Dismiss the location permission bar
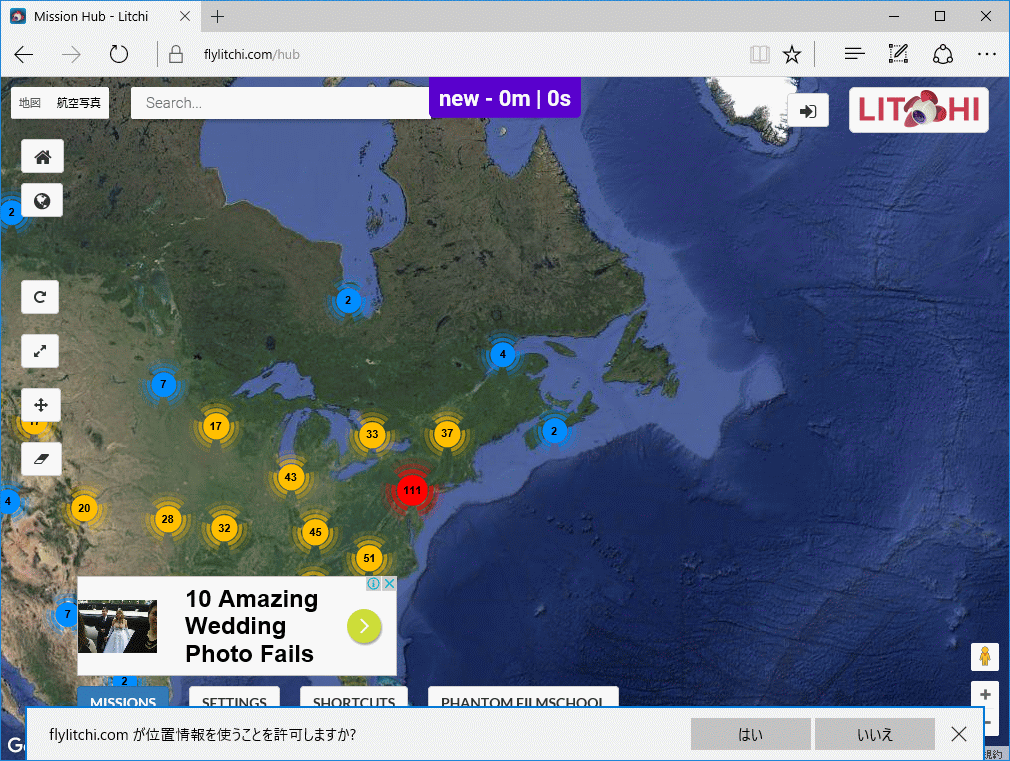The height and width of the screenshot is (761, 1010). pyautogui.click(x=959, y=734)
